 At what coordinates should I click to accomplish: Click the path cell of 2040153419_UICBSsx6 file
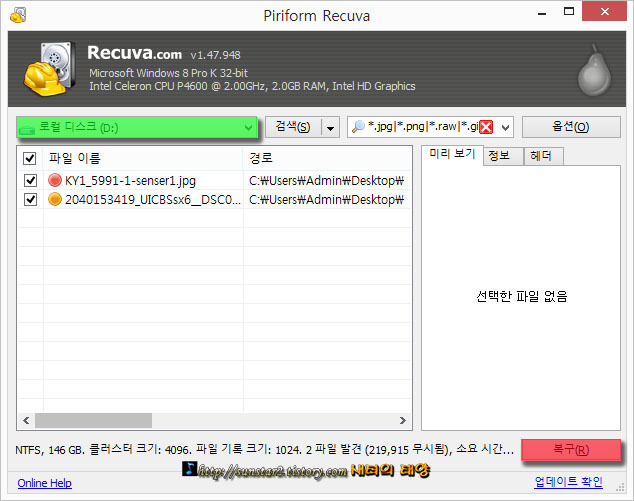327,200
